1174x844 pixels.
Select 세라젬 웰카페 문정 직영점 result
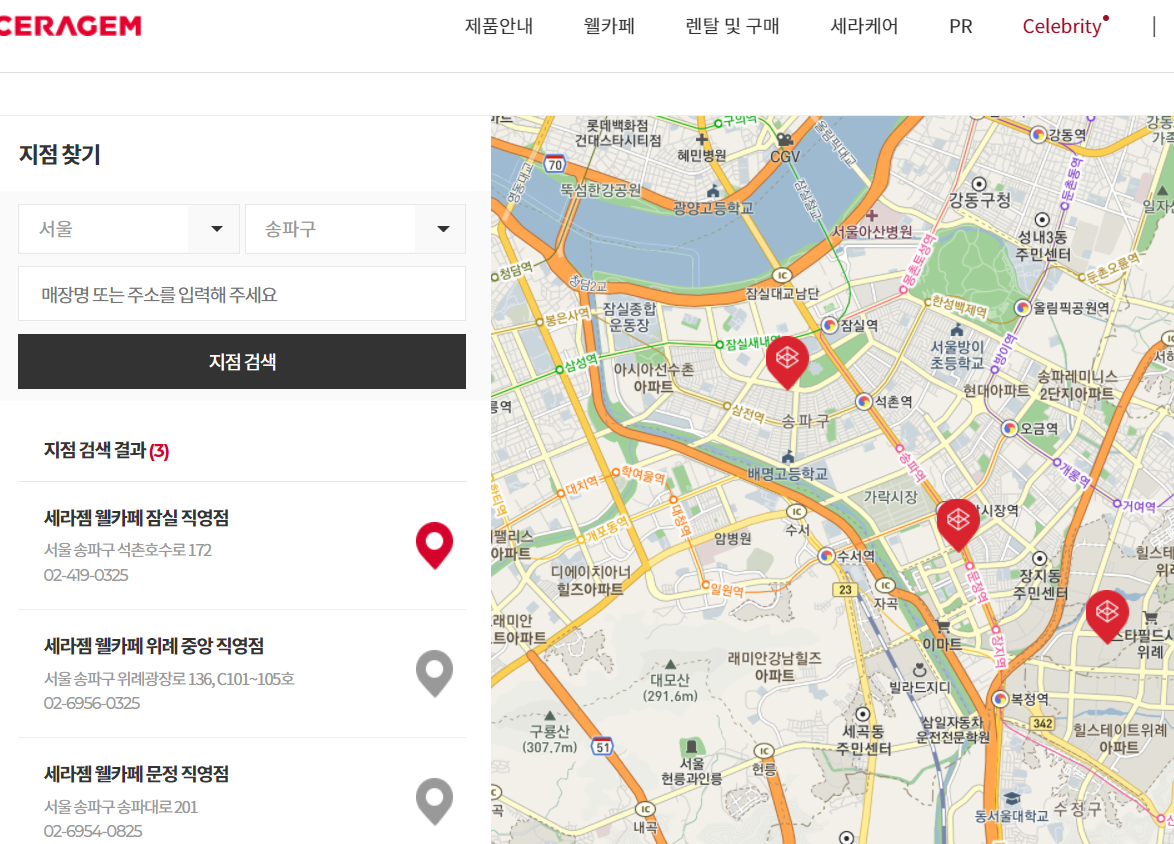136,774
